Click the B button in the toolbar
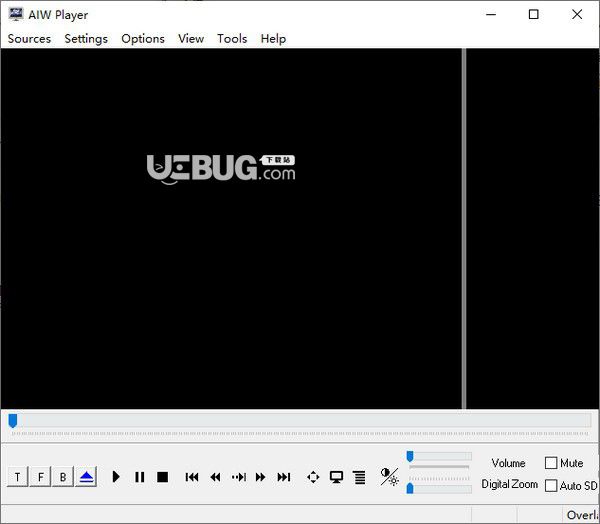 pos(63,477)
